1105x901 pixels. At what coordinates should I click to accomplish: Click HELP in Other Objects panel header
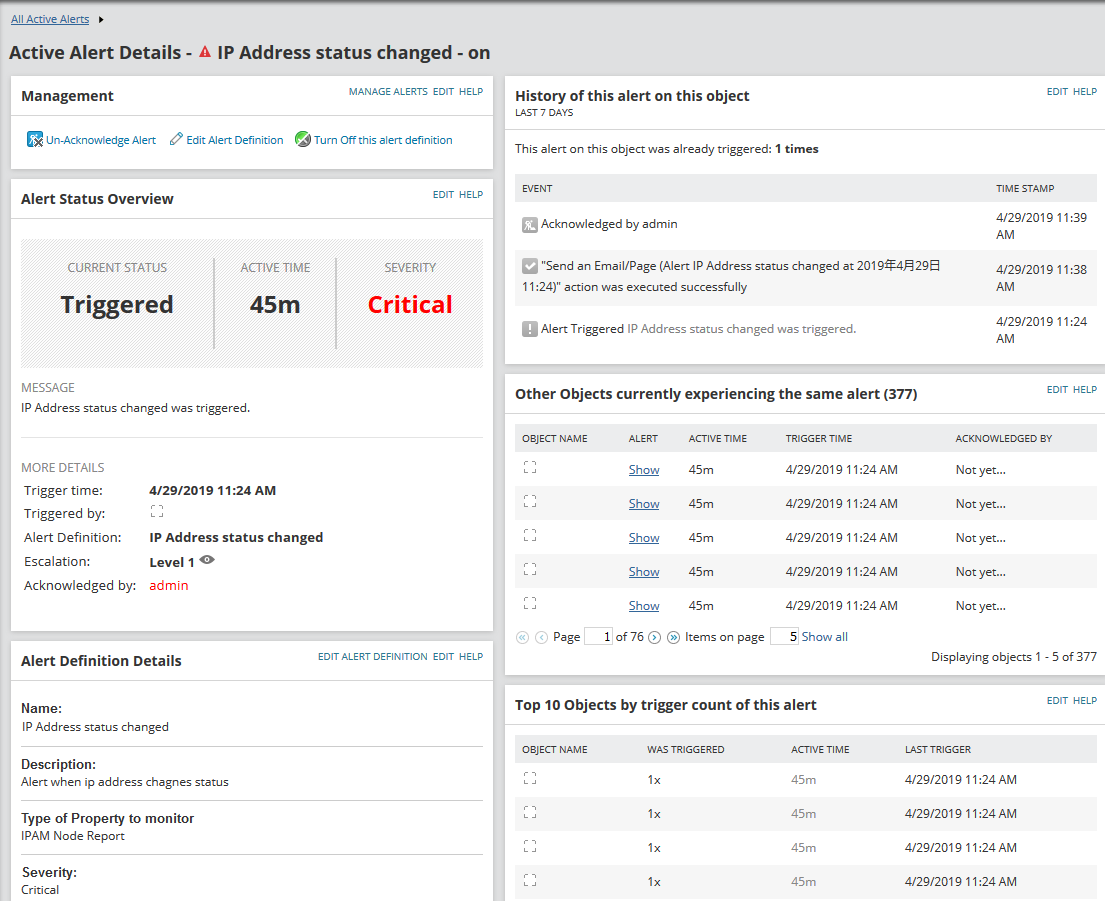(x=1085, y=390)
